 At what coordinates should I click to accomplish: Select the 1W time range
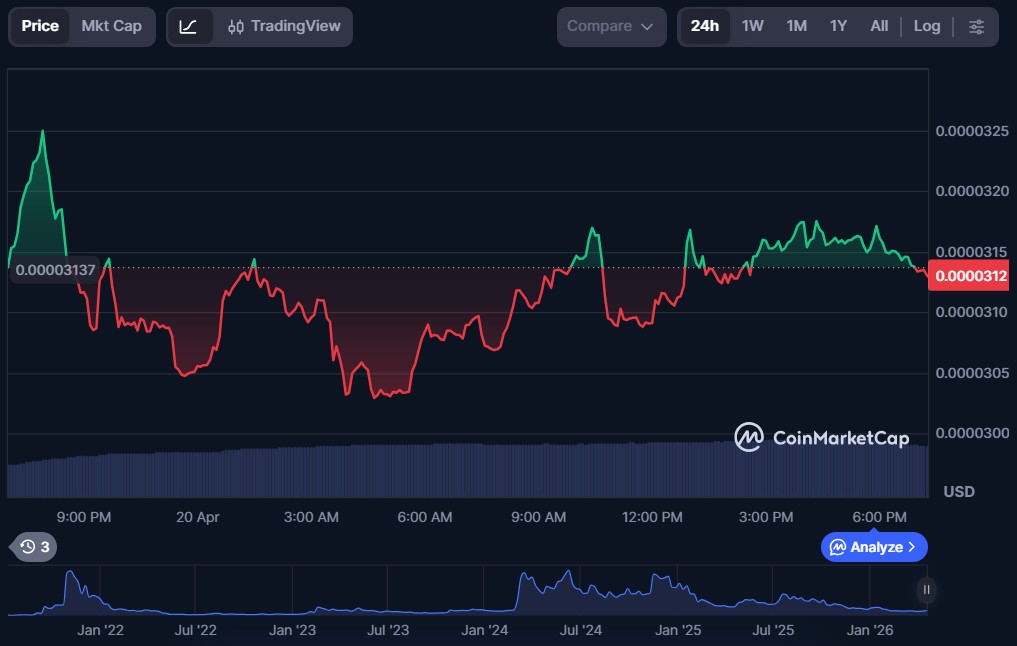coord(752,26)
